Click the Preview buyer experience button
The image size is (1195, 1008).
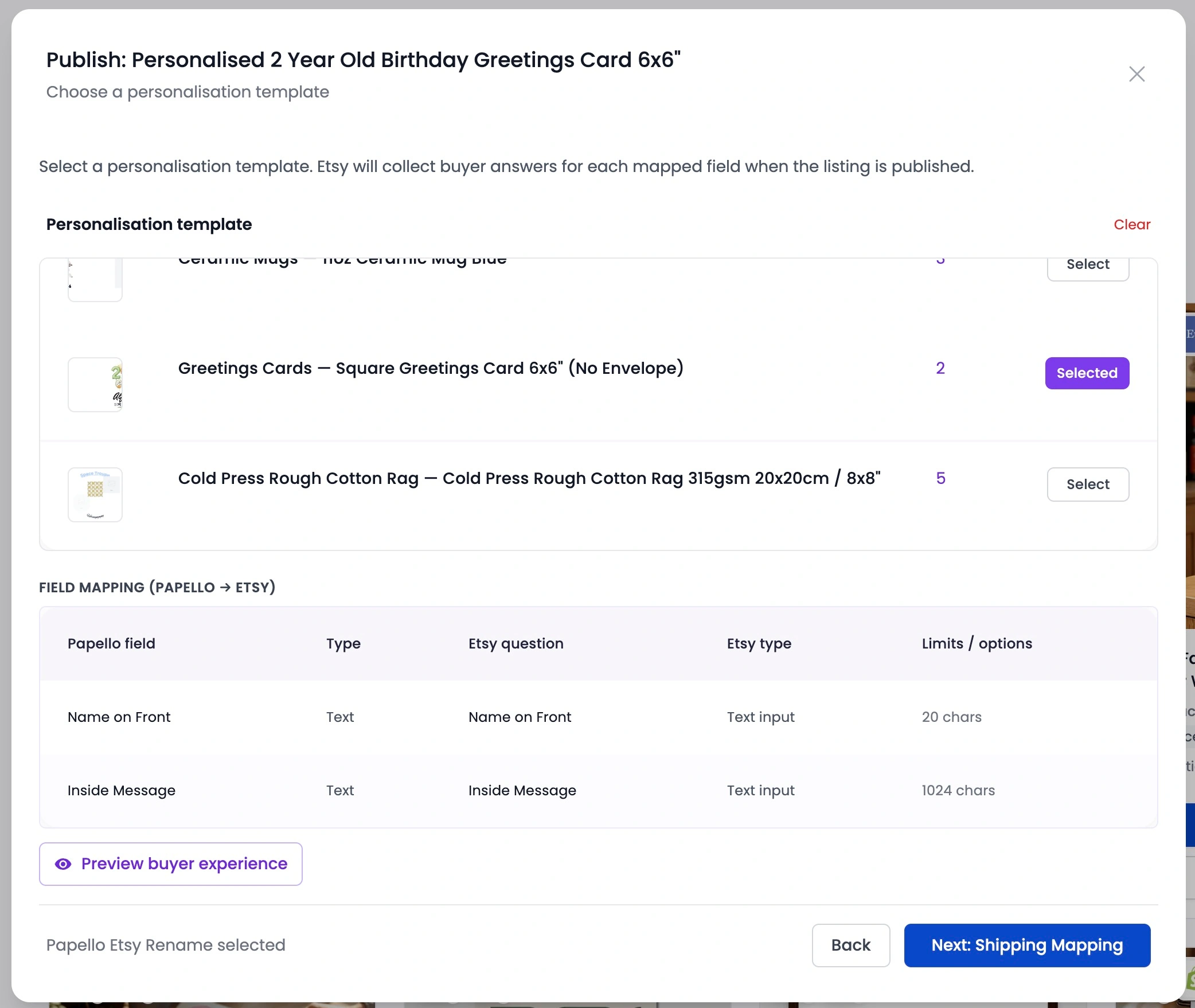point(171,864)
